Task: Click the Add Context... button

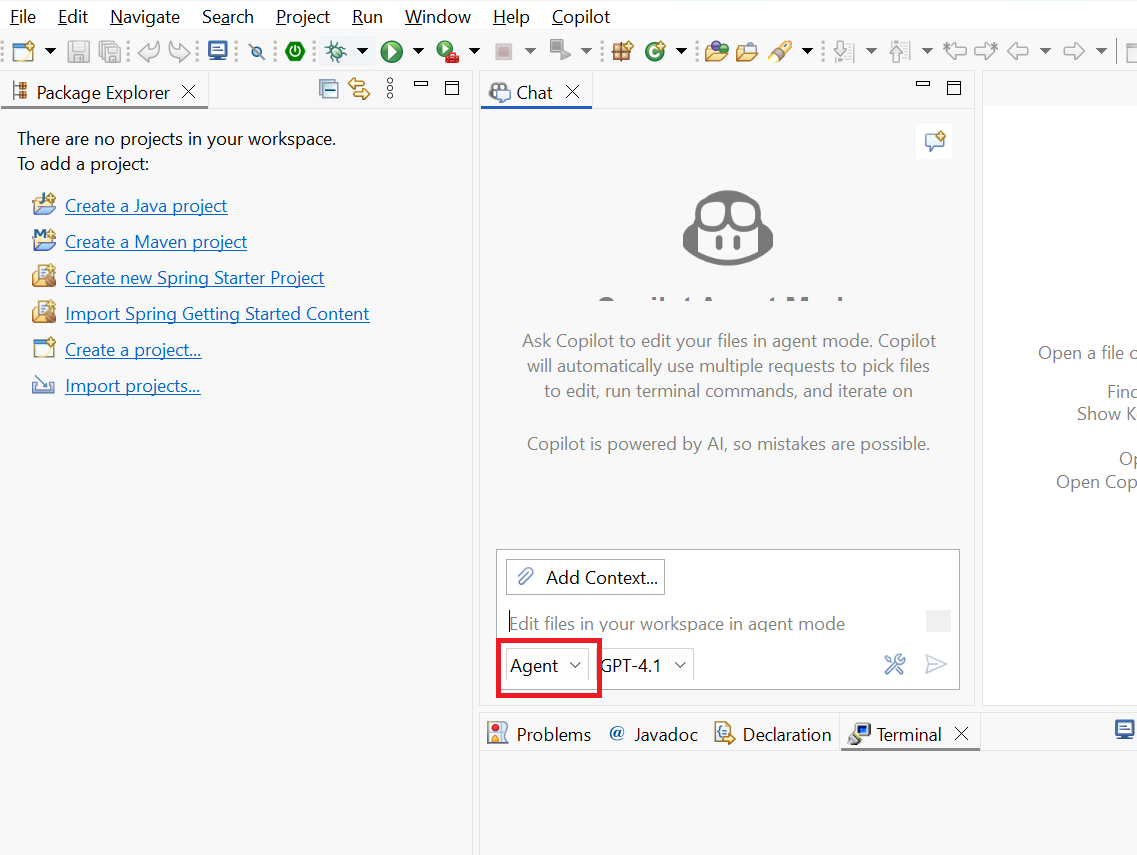Action: pos(585,577)
